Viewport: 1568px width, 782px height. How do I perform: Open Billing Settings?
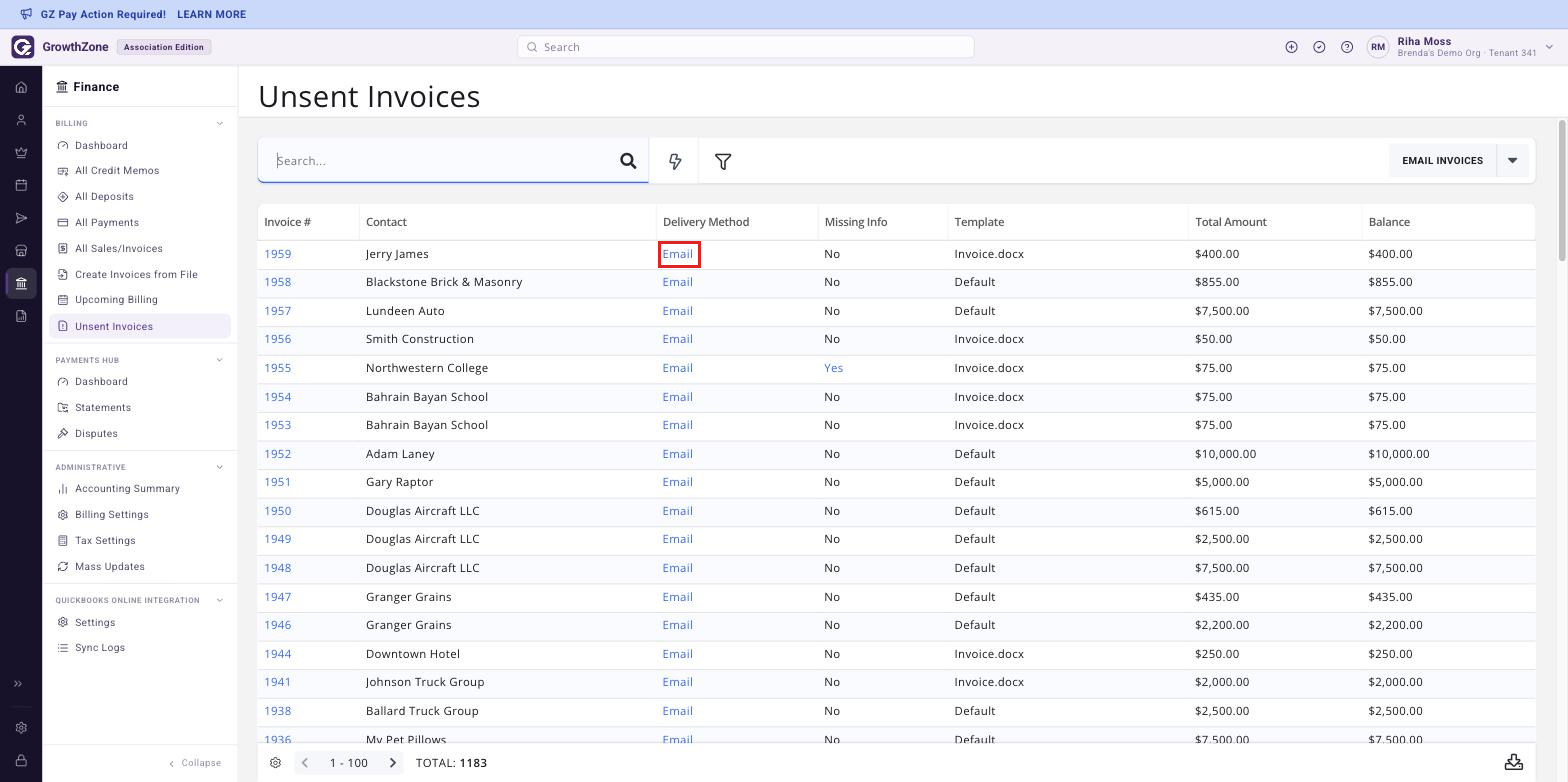pos(111,515)
